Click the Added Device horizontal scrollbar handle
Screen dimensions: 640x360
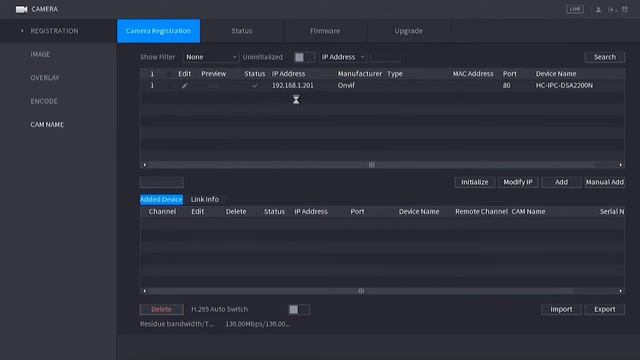[x=361, y=291]
